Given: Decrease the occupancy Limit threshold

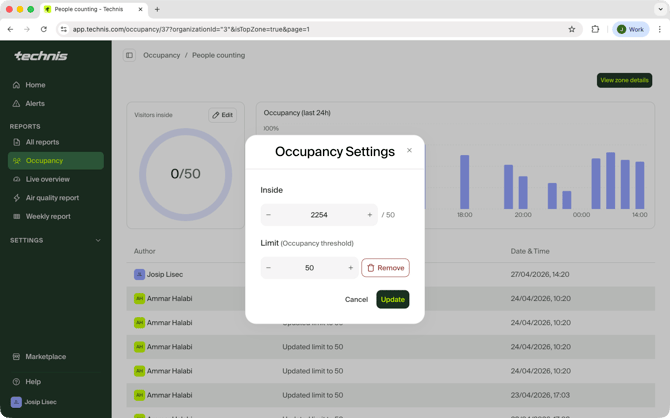Looking at the screenshot, I should [268, 268].
